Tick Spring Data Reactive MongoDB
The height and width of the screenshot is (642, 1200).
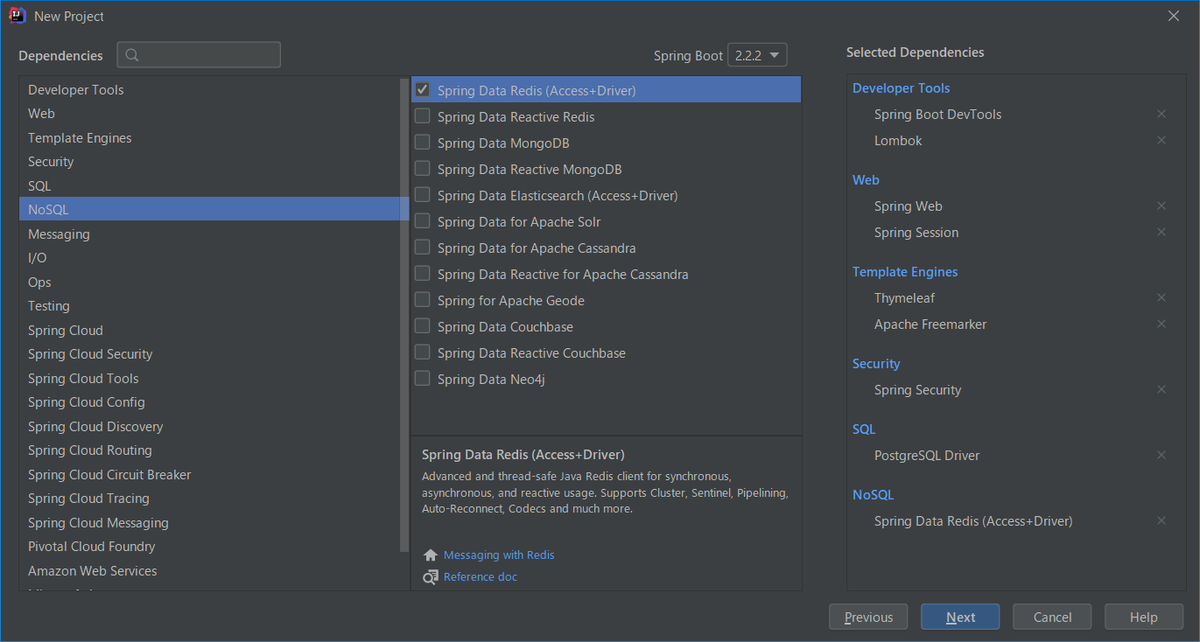point(422,168)
